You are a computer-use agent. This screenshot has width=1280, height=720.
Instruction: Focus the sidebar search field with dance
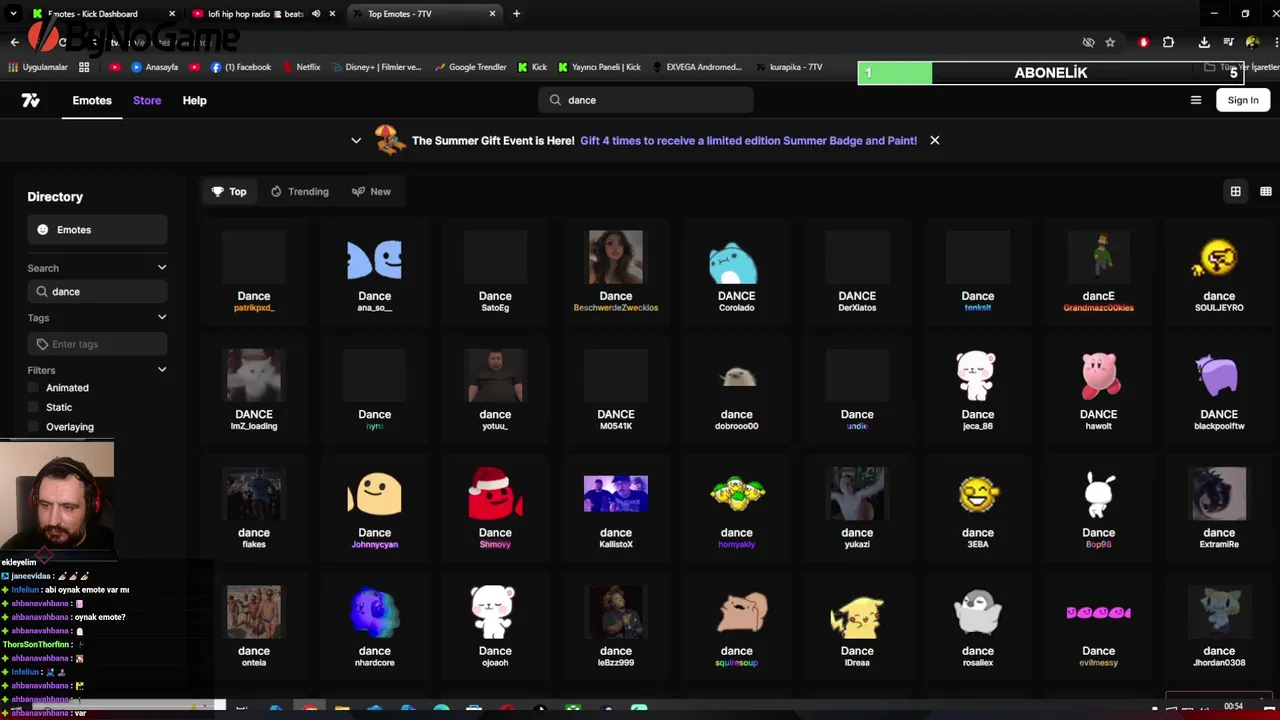click(x=97, y=292)
